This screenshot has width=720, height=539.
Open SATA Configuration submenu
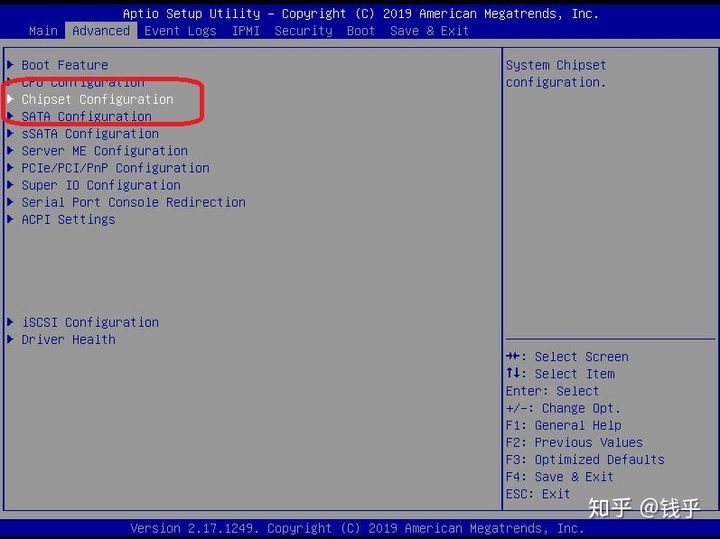pos(86,117)
